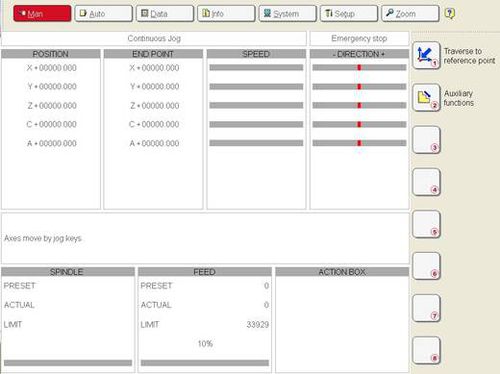Click the Continuous Jog status field
This screenshot has width=500, height=374.
point(154,39)
